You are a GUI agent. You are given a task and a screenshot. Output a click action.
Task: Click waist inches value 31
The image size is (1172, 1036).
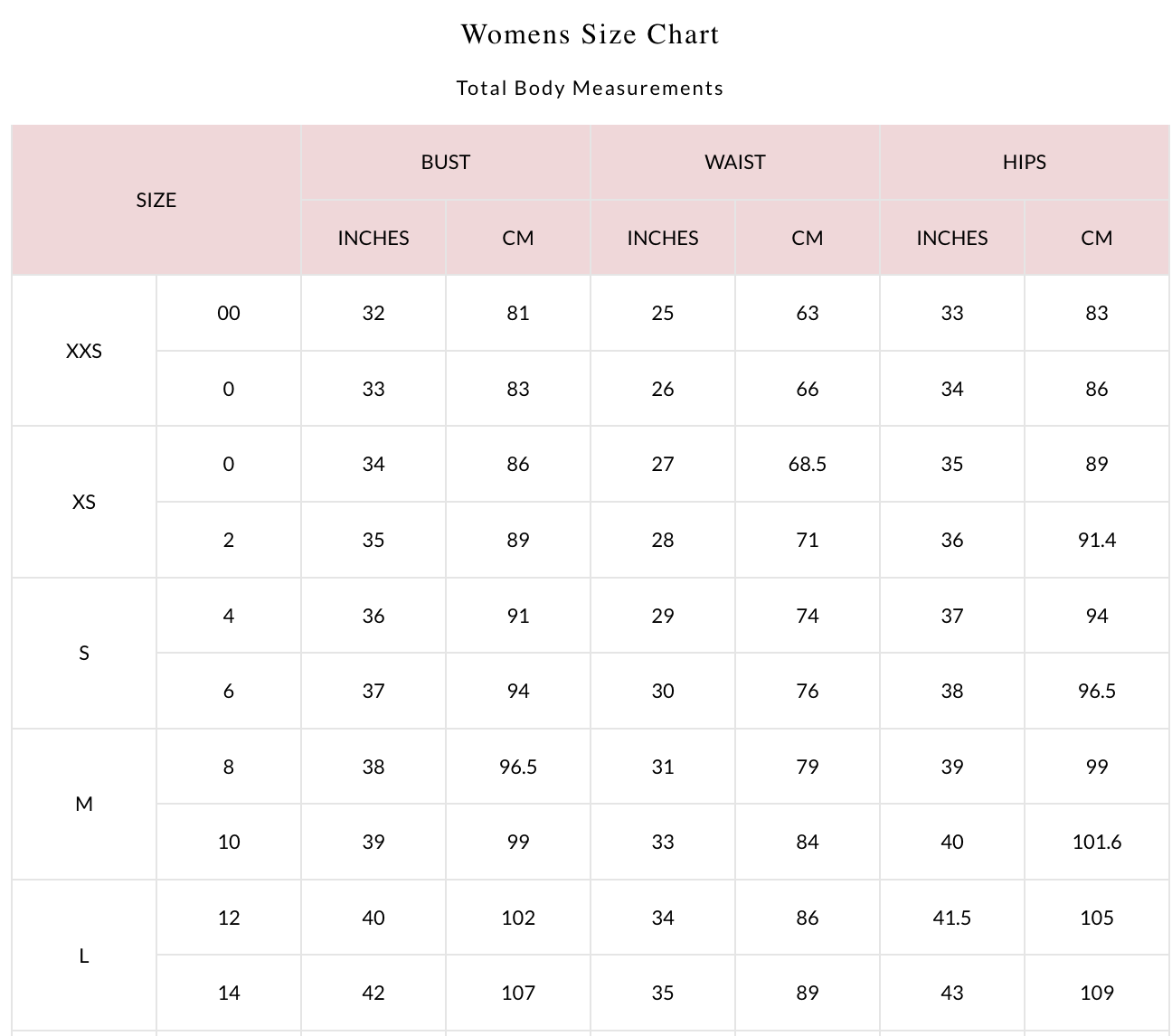(x=663, y=767)
